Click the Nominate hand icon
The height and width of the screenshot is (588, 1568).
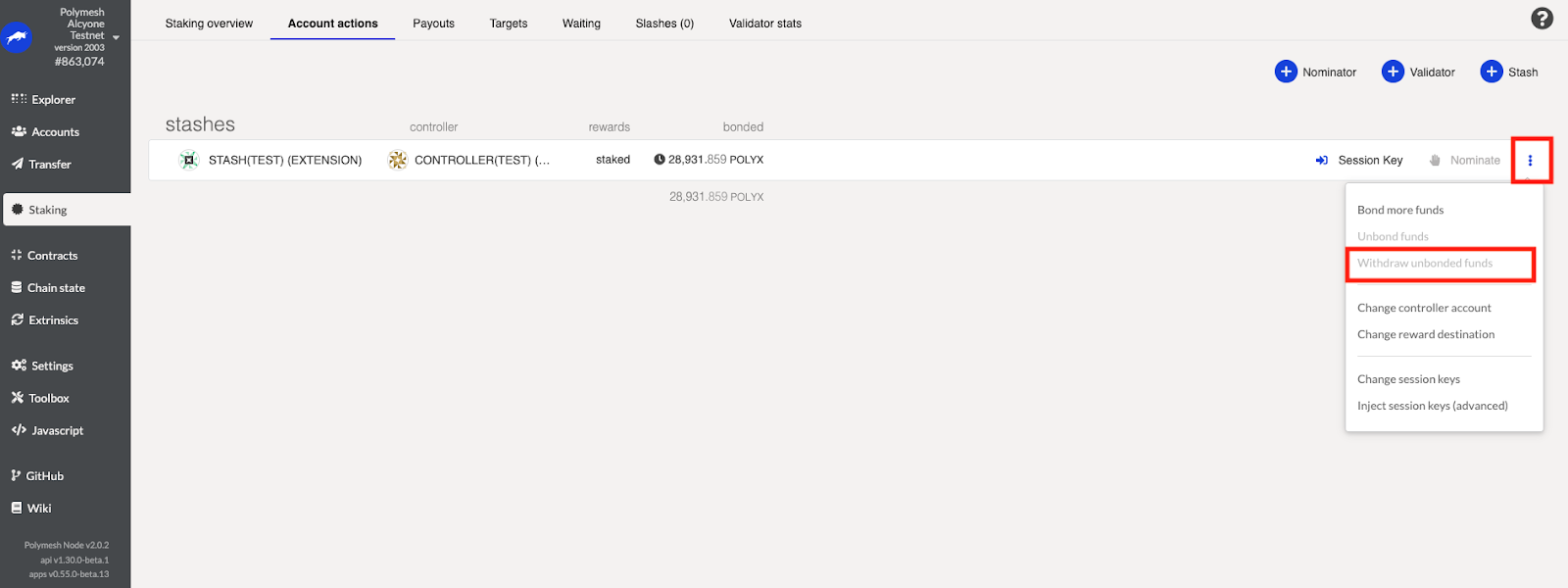click(x=1435, y=160)
